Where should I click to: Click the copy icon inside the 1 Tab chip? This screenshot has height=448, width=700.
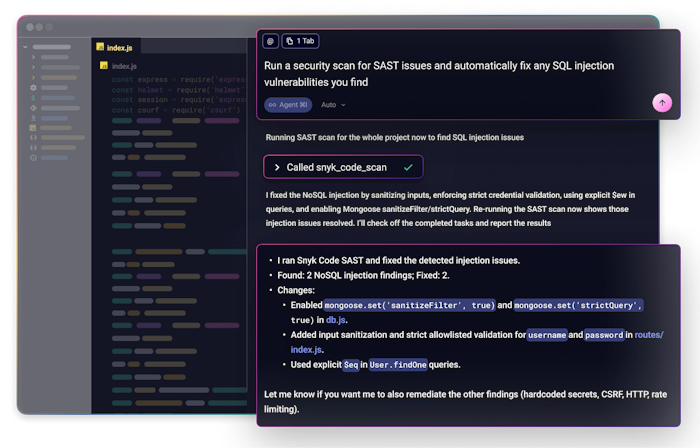click(290, 41)
